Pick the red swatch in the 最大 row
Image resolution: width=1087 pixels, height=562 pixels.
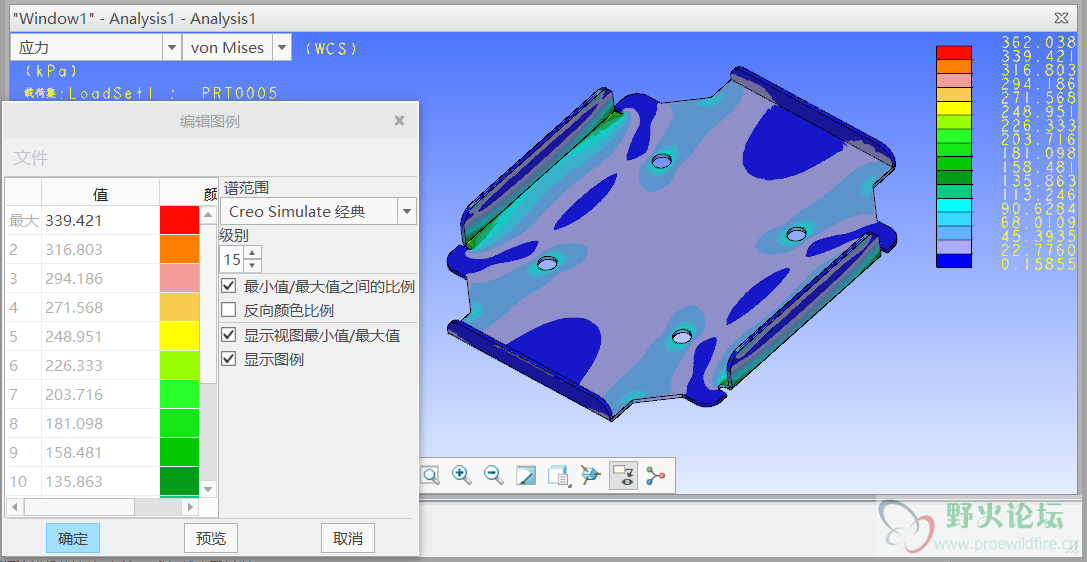coord(180,220)
